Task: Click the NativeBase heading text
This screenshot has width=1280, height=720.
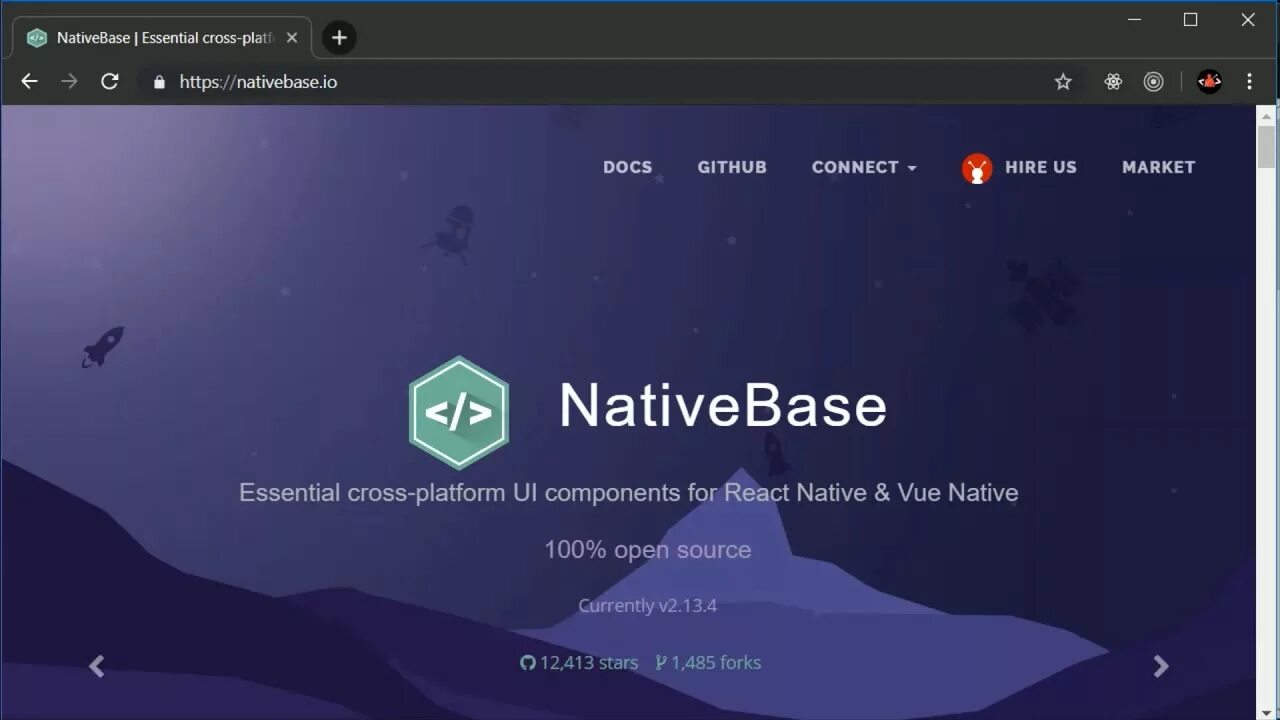Action: (722, 405)
